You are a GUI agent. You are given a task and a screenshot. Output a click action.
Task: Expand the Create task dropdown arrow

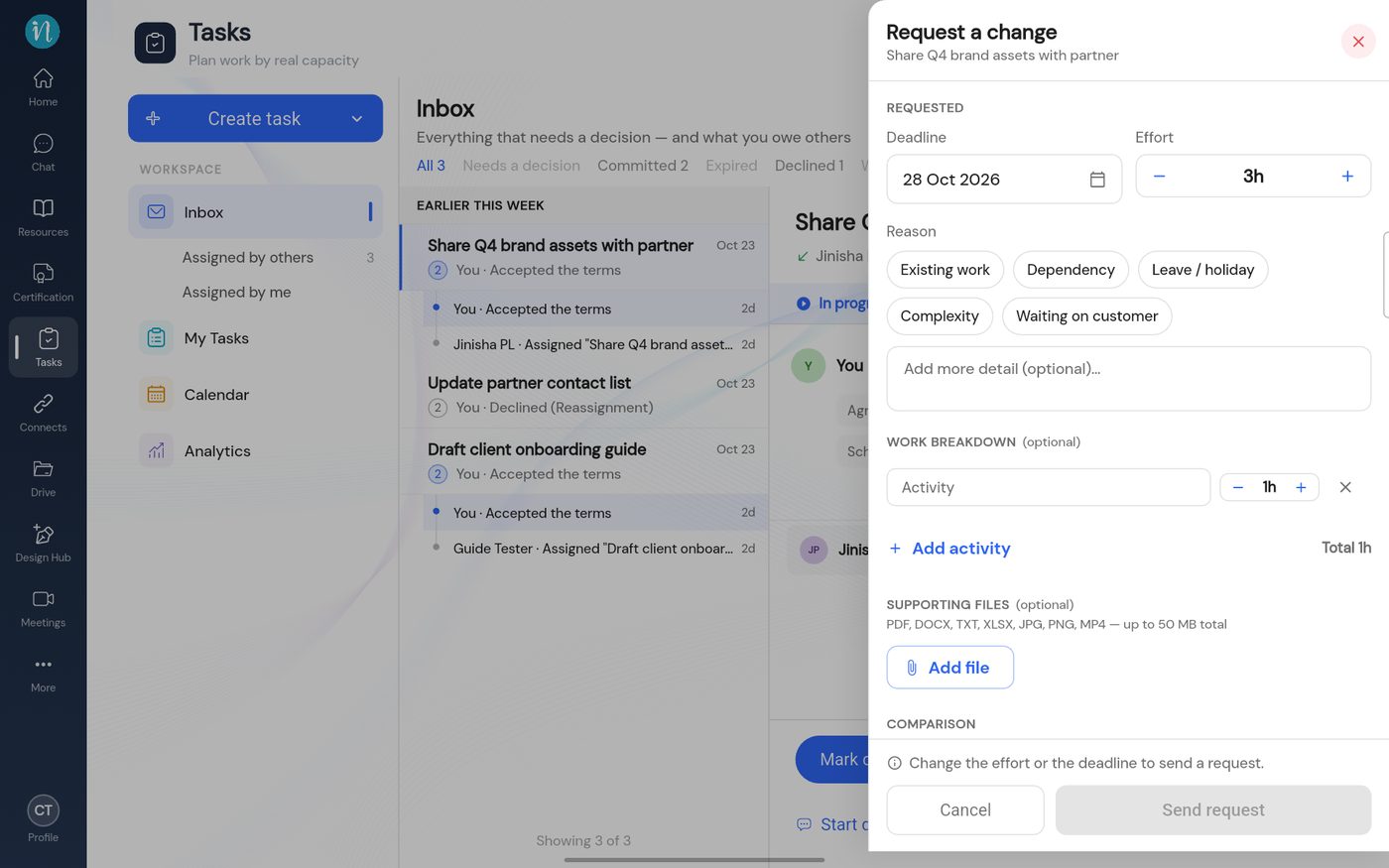point(357,119)
